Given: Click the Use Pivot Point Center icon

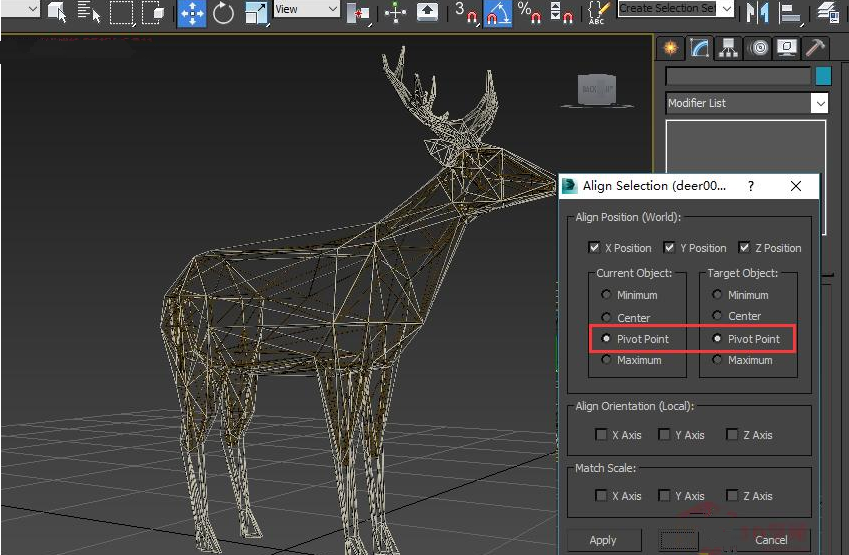Looking at the screenshot, I should click(358, 12).
